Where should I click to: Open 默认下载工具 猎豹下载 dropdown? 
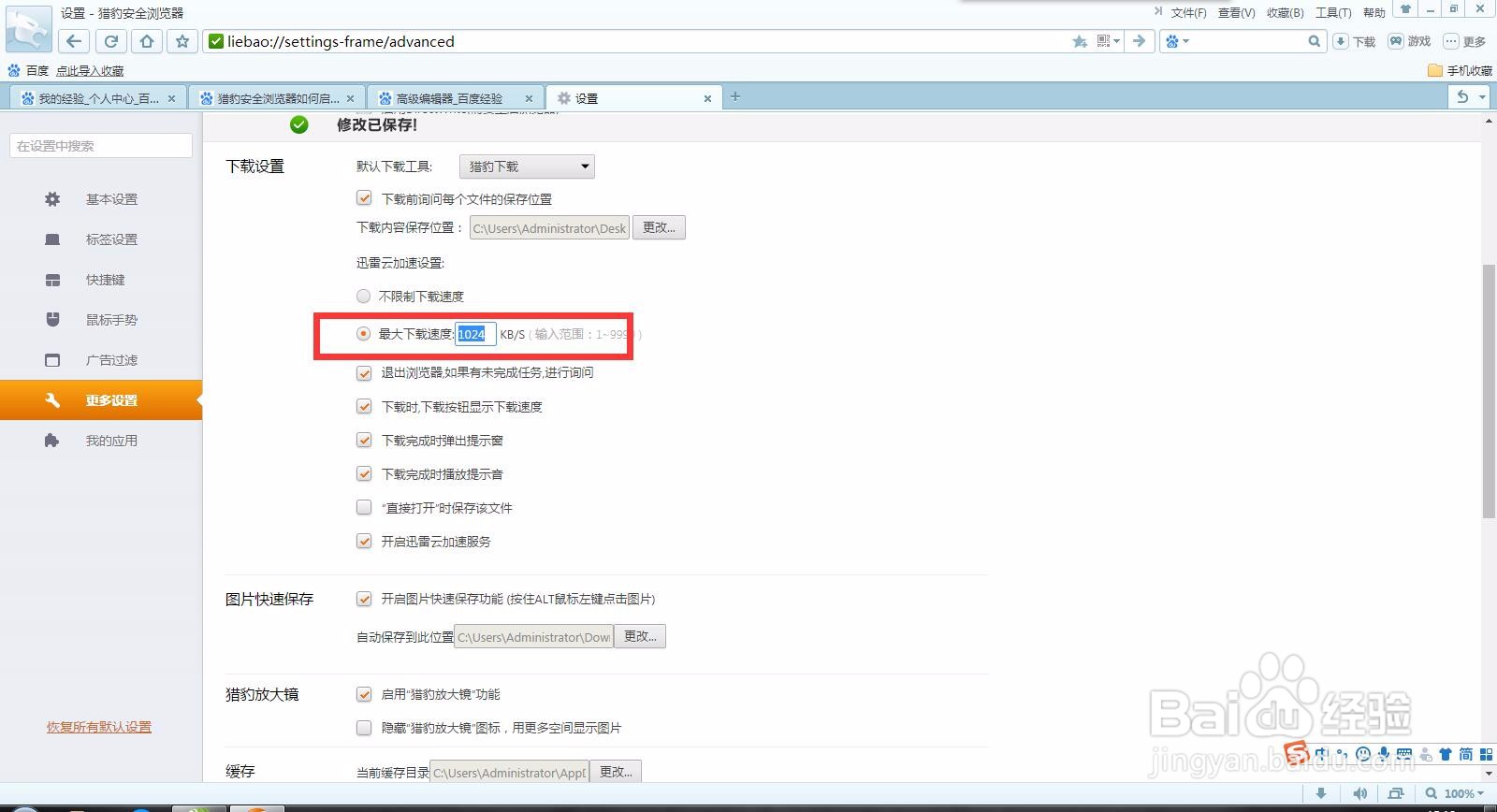click(x=527, y=167)
